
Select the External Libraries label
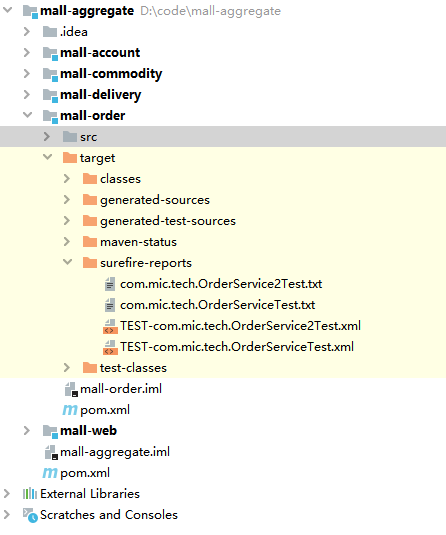pyautogui.click(x=90, y=494)
